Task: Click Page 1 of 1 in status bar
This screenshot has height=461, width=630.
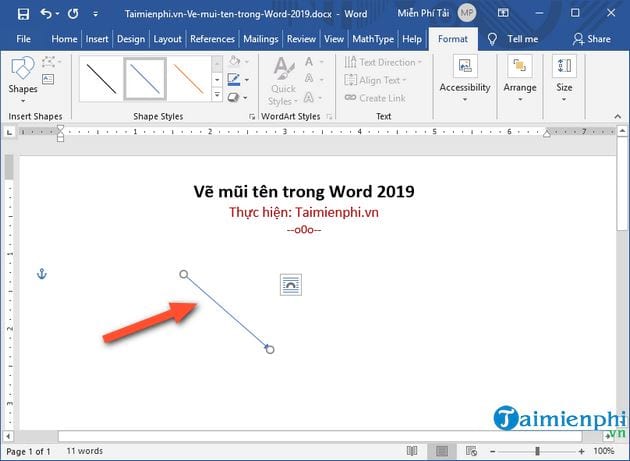Action: (29, 452)
